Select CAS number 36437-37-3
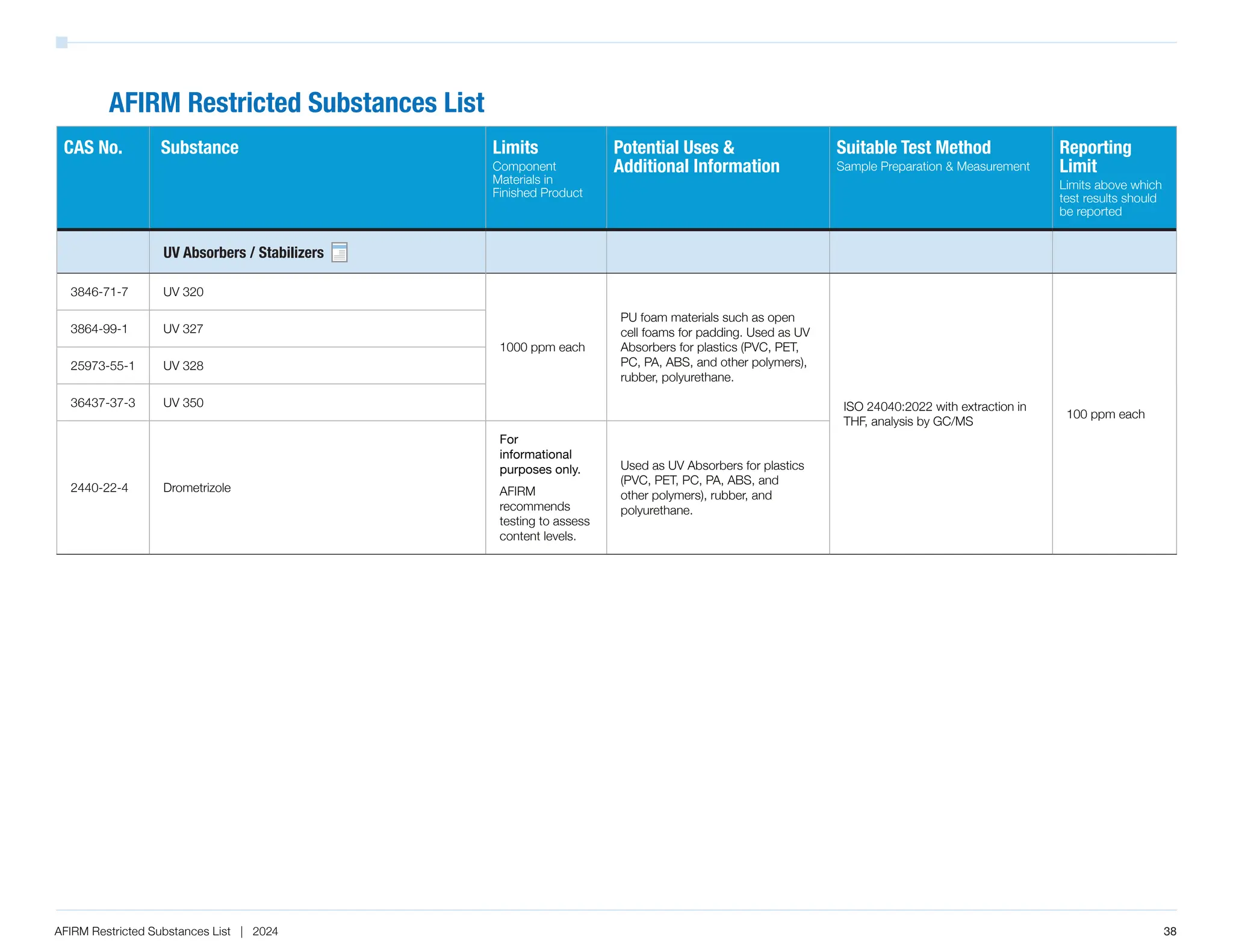The width and height of the screenshot is (1233, 952). (102, 403)
